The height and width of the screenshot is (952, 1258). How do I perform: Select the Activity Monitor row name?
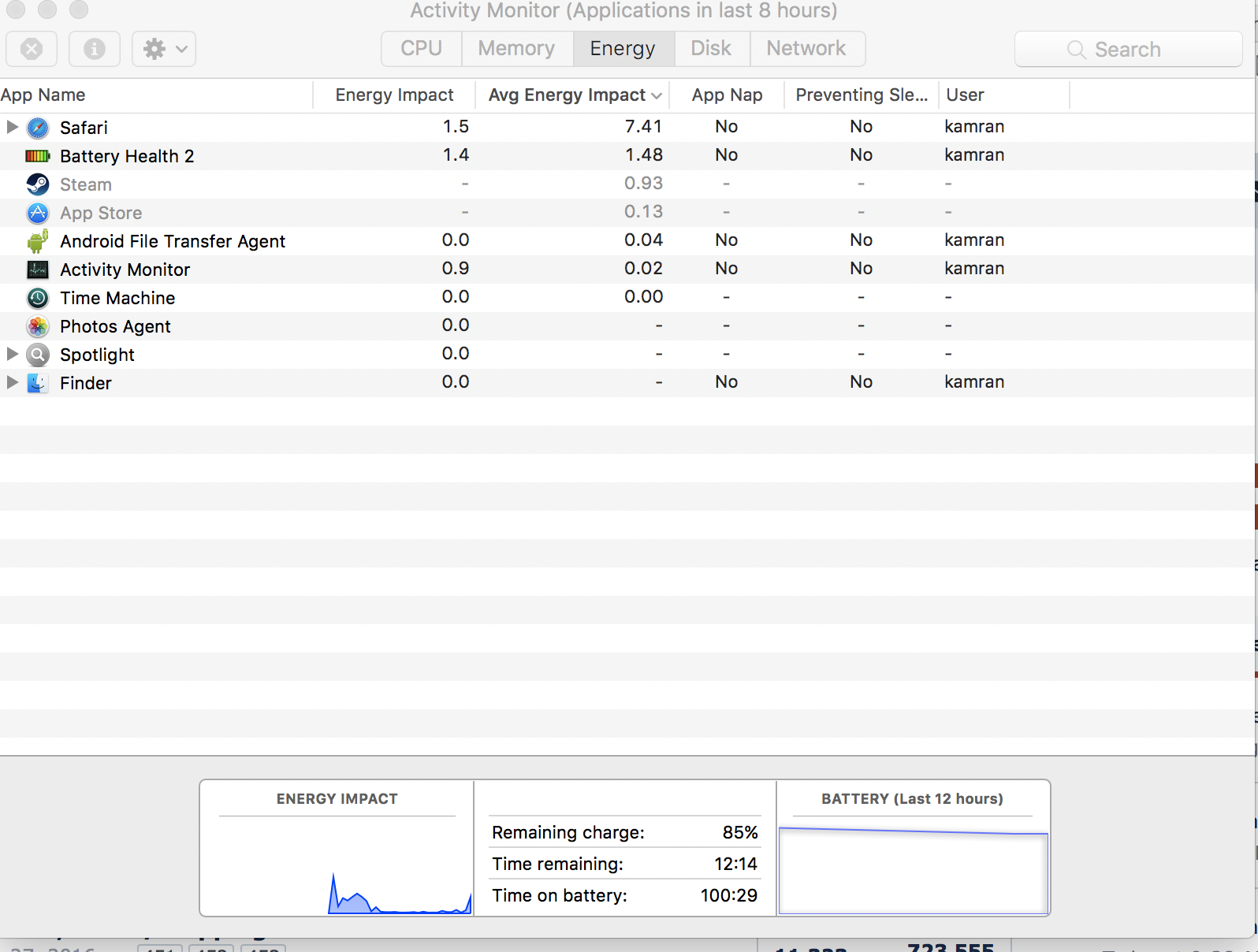point(125,270)
